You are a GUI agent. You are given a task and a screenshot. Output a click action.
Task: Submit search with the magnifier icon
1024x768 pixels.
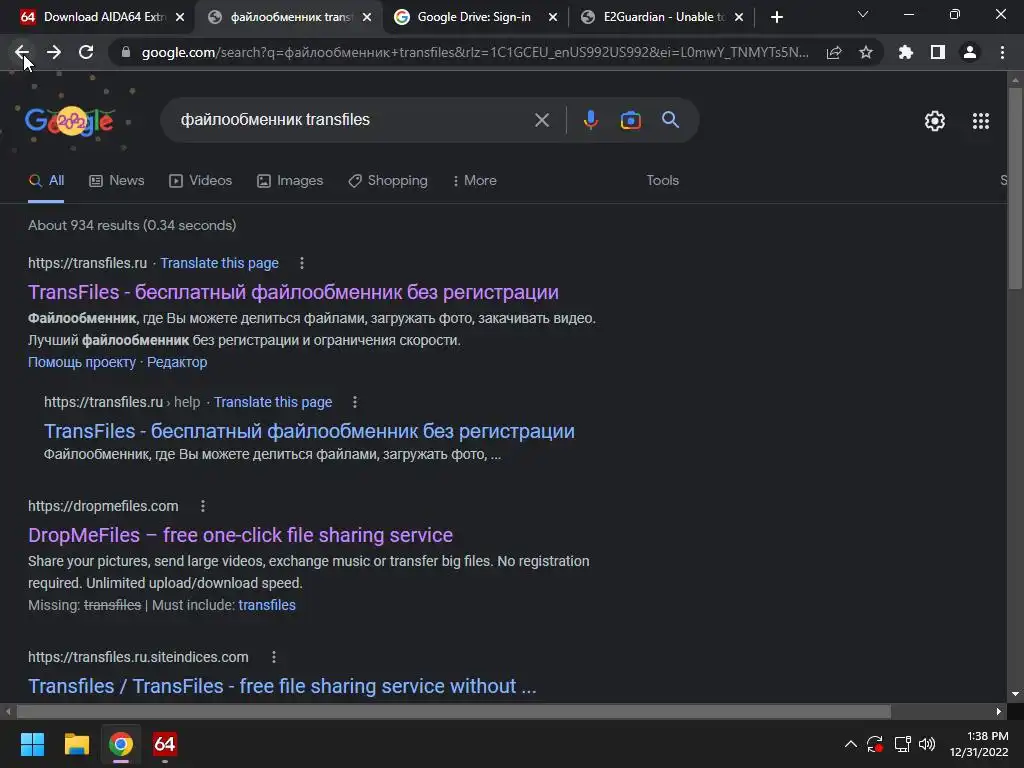[671, 120]
